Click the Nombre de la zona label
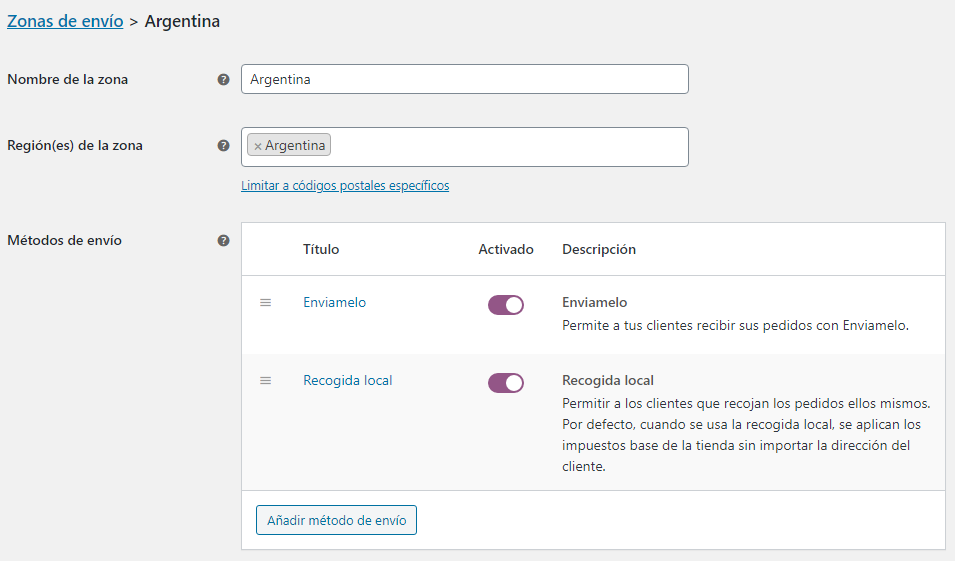955x561 pixels. coord(68,80)
